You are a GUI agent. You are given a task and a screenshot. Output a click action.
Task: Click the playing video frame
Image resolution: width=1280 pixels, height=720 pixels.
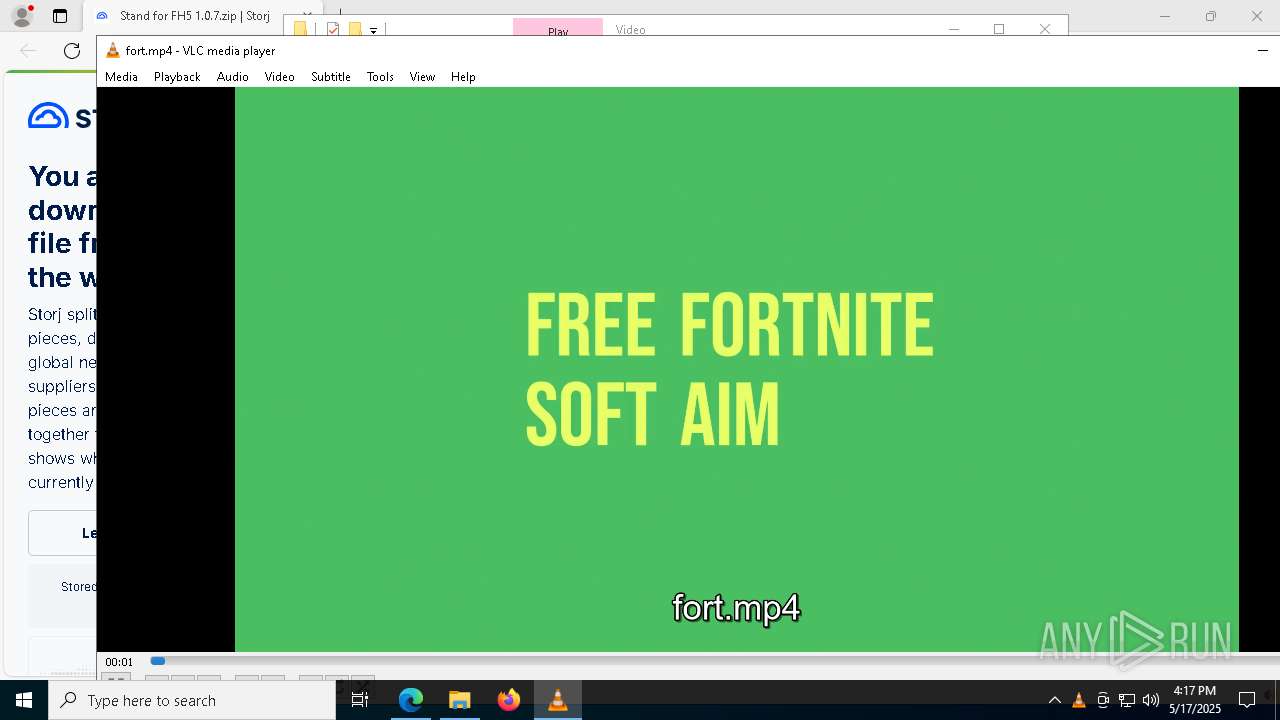736,369
